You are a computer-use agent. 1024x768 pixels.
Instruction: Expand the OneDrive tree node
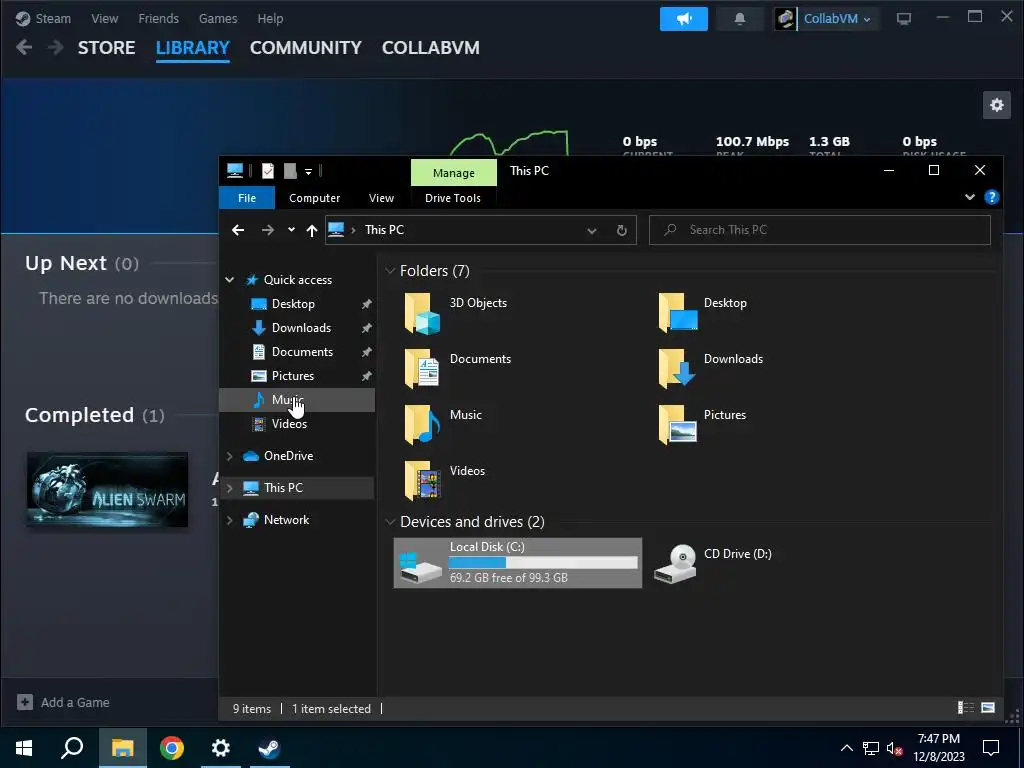tap(230, 456)
